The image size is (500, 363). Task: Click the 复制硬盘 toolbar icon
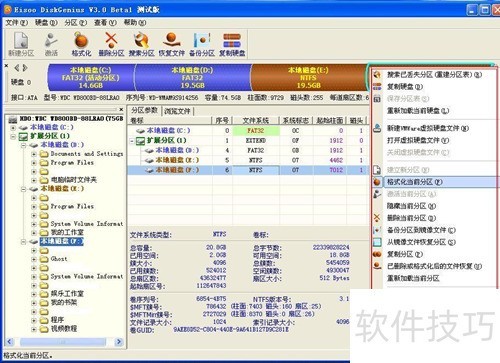pyautogui.click(x=232, y=44)
